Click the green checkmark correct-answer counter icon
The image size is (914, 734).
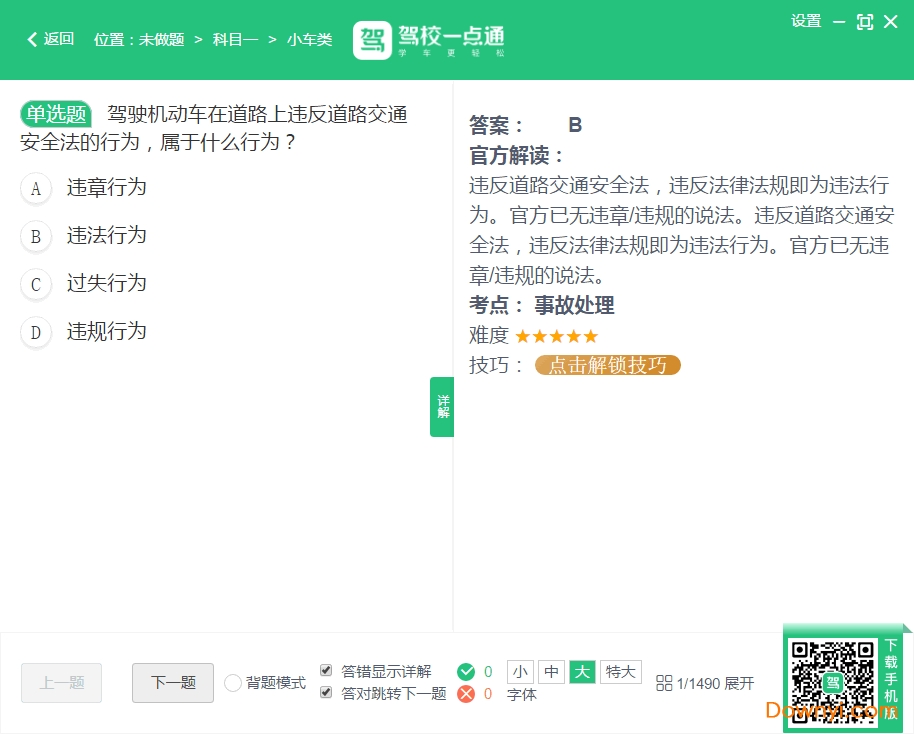[x=466, y=672]
